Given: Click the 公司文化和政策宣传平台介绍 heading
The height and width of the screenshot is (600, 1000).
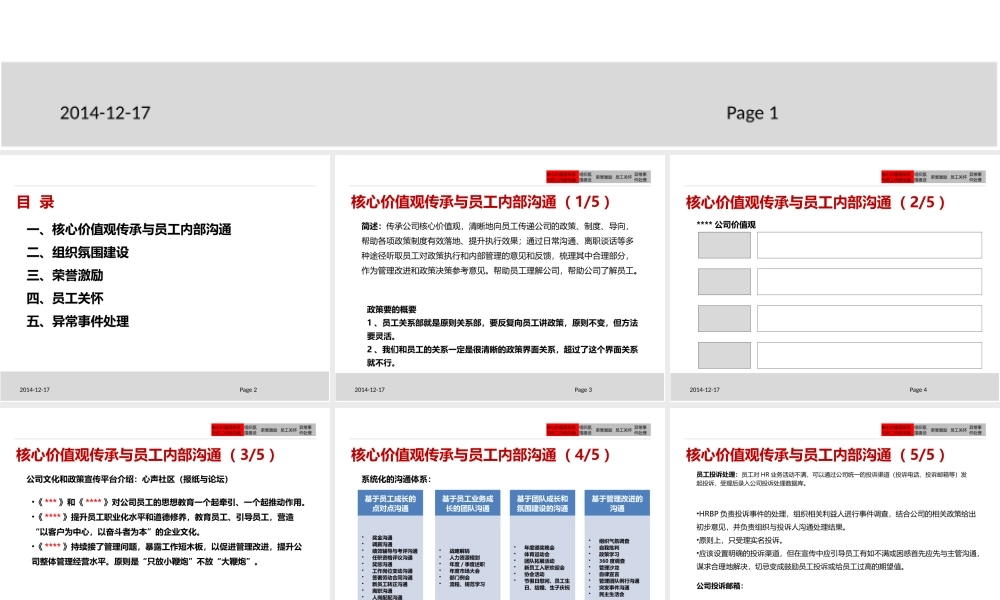Looking at the screenshot, I should pos(127,479).
